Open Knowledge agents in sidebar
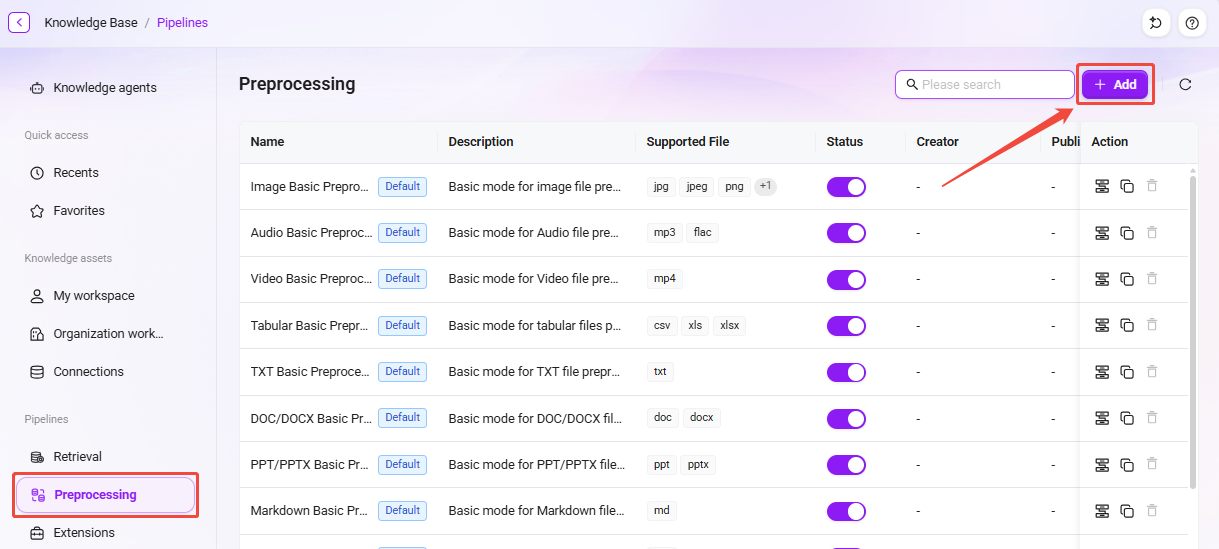 105,88
